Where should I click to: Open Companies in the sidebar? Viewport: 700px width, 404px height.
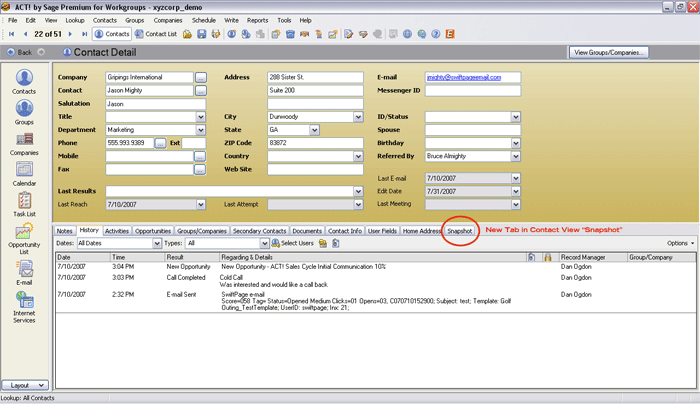24,143
